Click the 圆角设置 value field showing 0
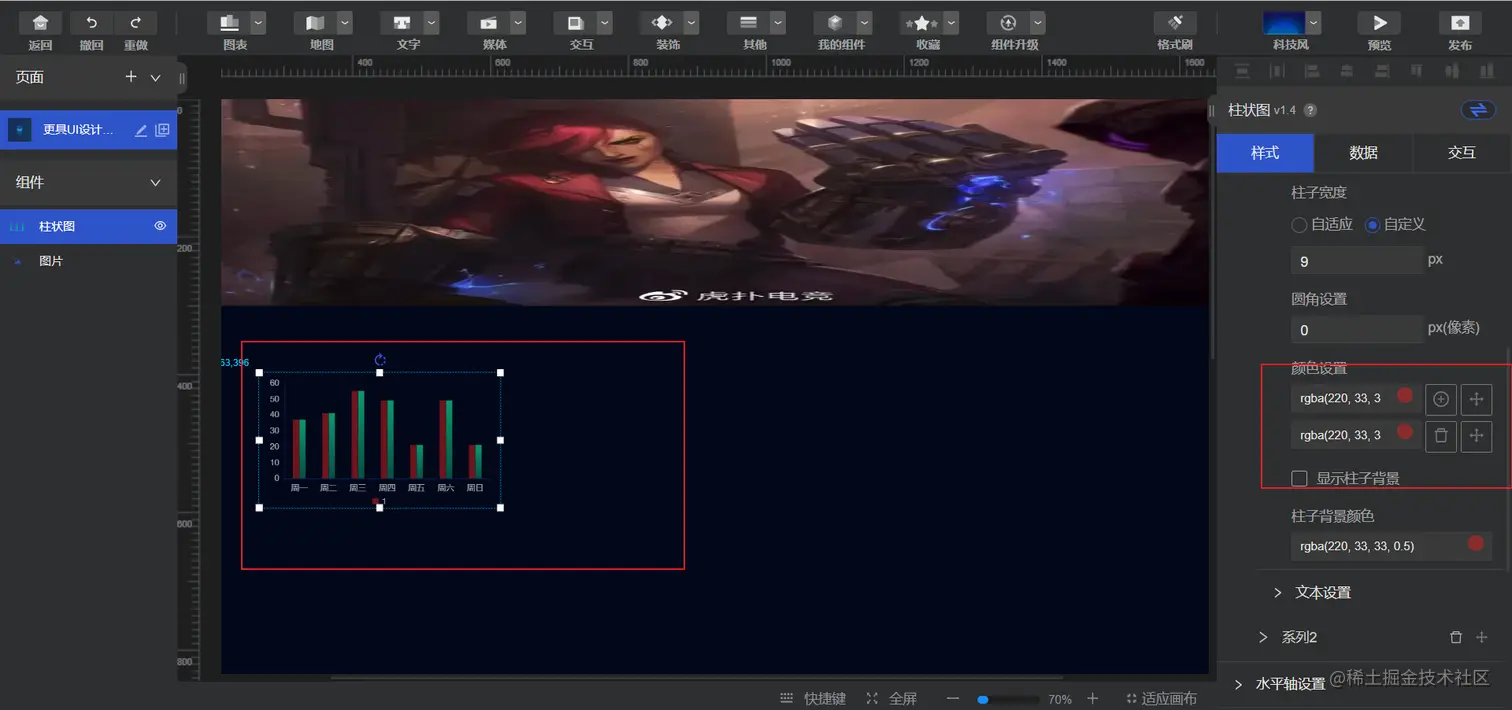The height and width of the screenshot is (710, 1512). point(1357,329)
